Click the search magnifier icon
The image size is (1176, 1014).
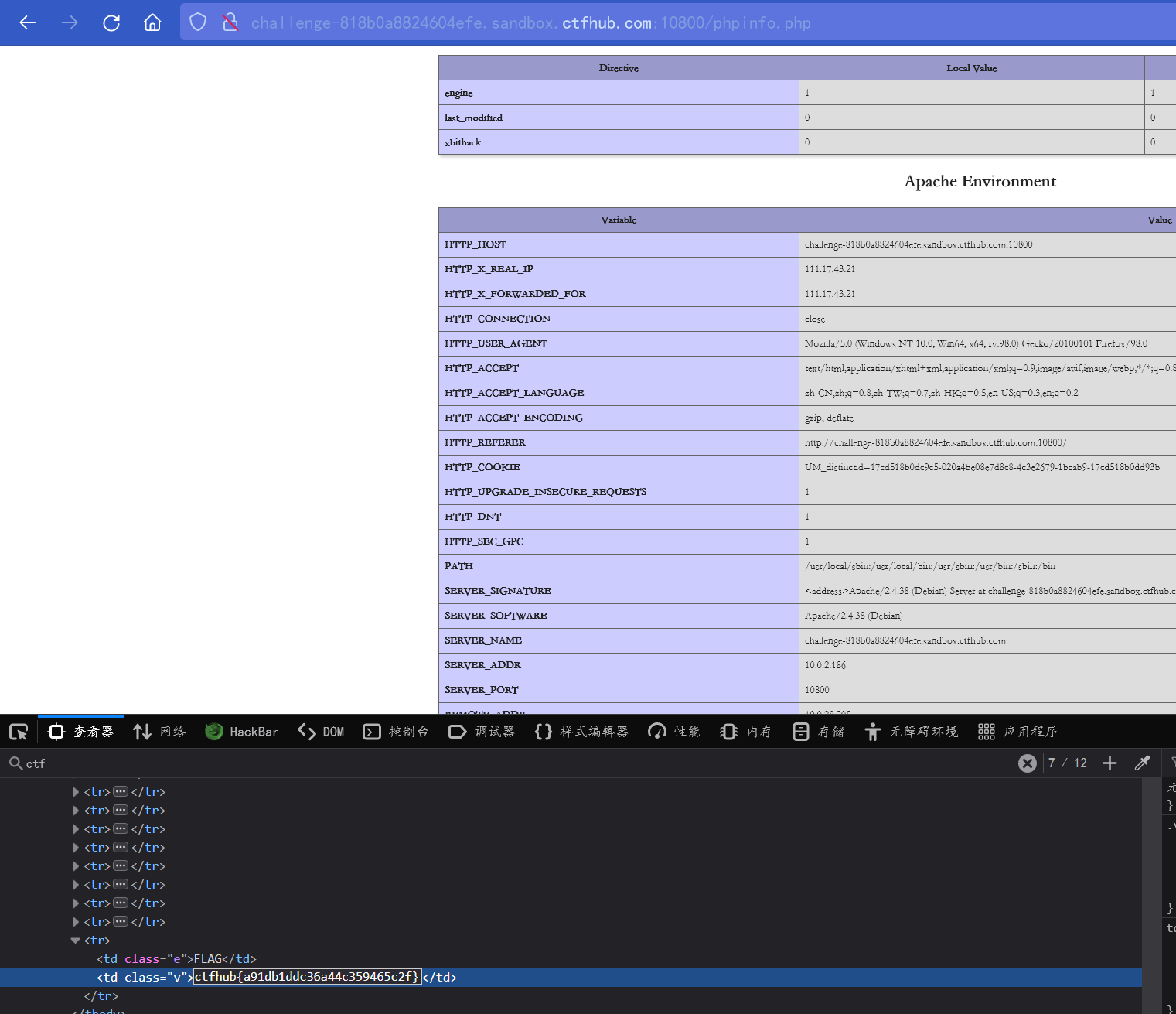(x=15, y=763)
